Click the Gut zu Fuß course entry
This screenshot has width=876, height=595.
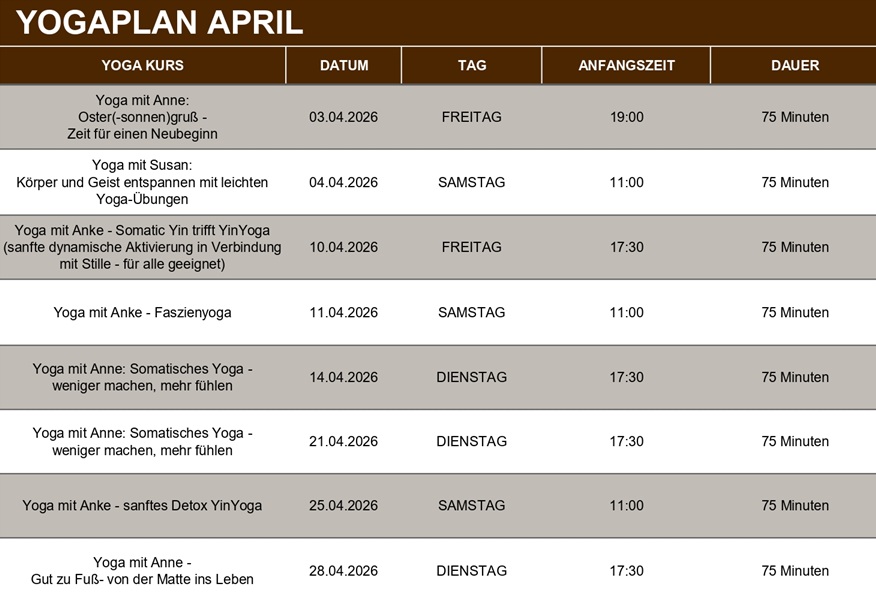pos(143,571)
